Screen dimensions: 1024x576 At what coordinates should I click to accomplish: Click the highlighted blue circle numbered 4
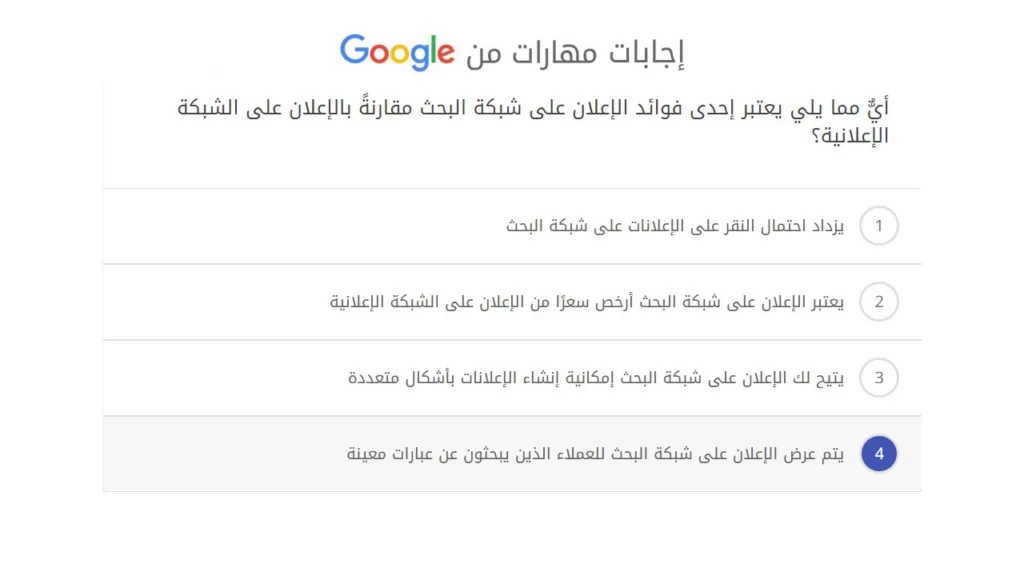879,453
